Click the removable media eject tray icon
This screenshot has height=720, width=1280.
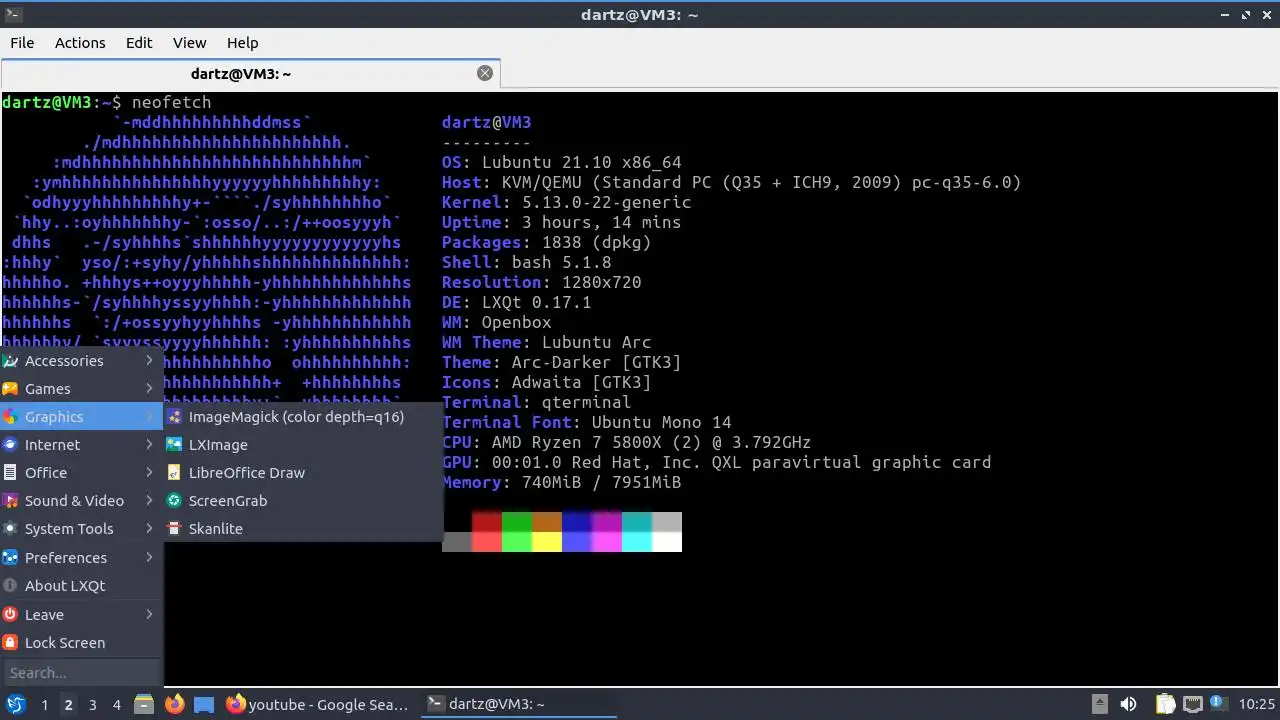1099,704
